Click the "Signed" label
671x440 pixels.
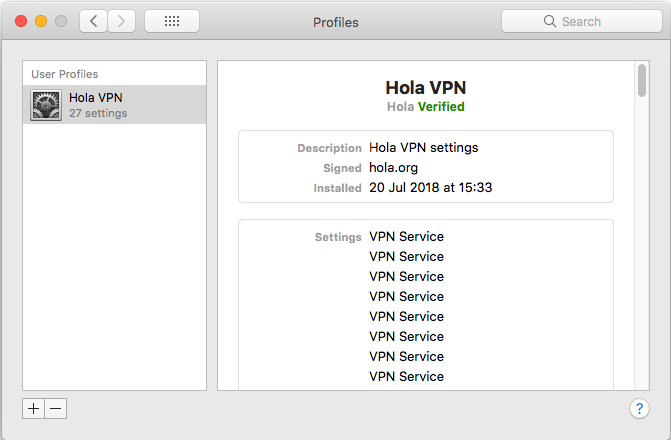coord(342,168)
